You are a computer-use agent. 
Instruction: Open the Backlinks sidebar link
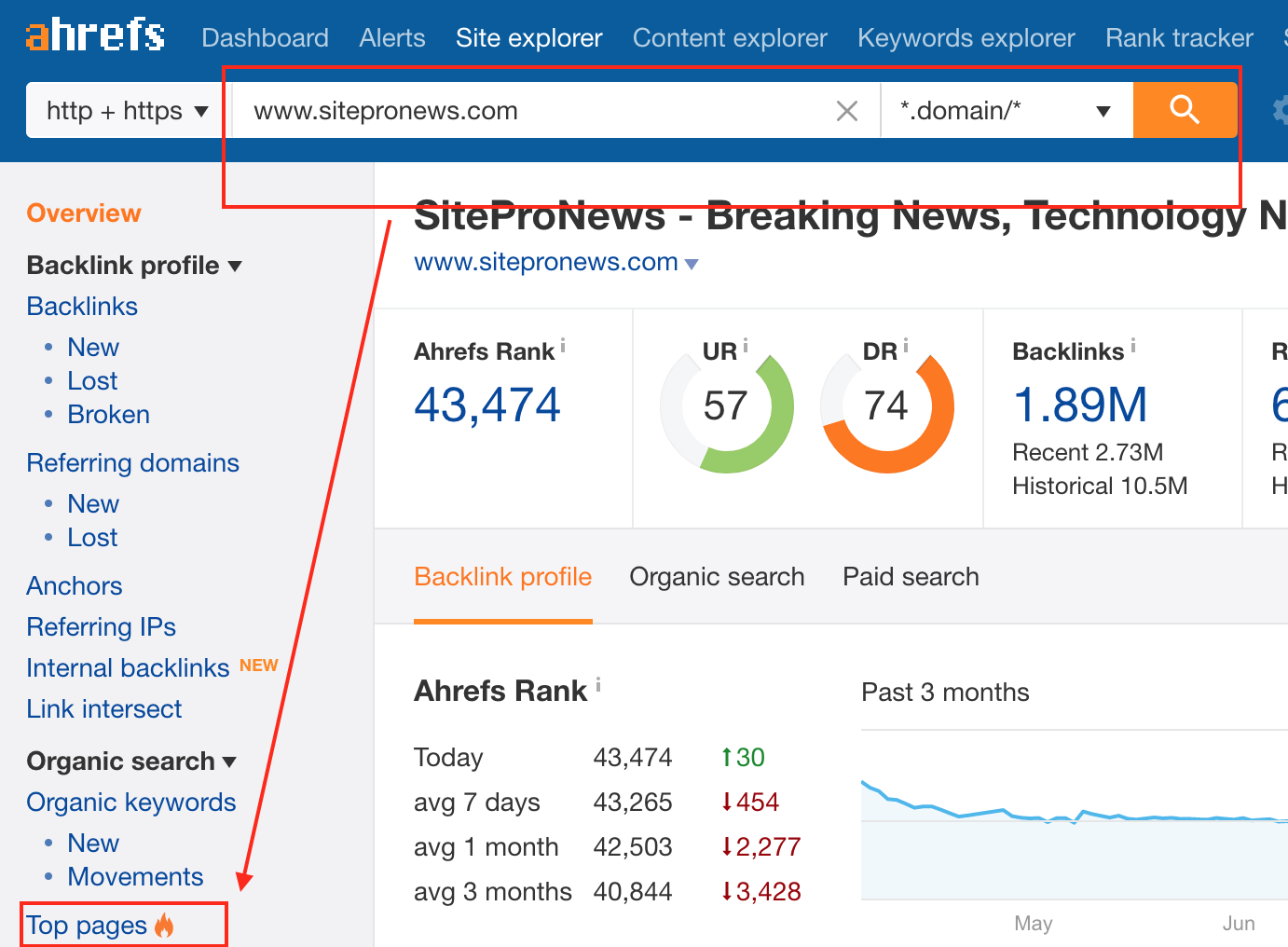82,307
